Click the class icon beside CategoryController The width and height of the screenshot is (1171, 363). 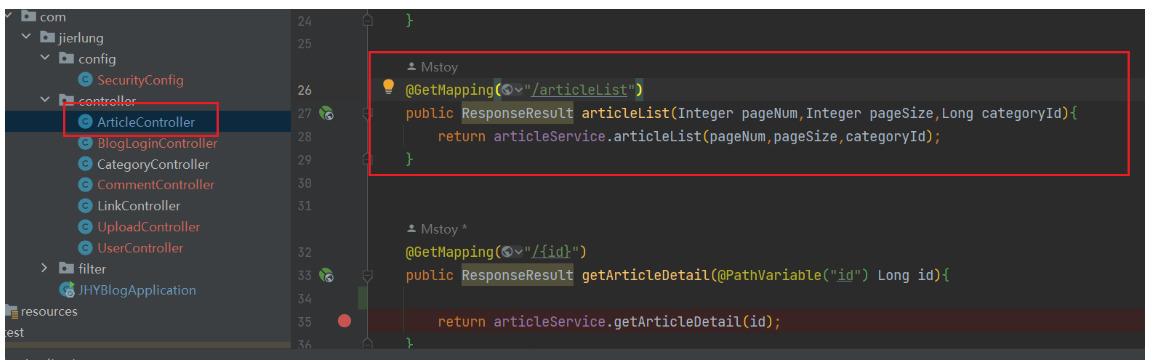(x=85, y=164)
